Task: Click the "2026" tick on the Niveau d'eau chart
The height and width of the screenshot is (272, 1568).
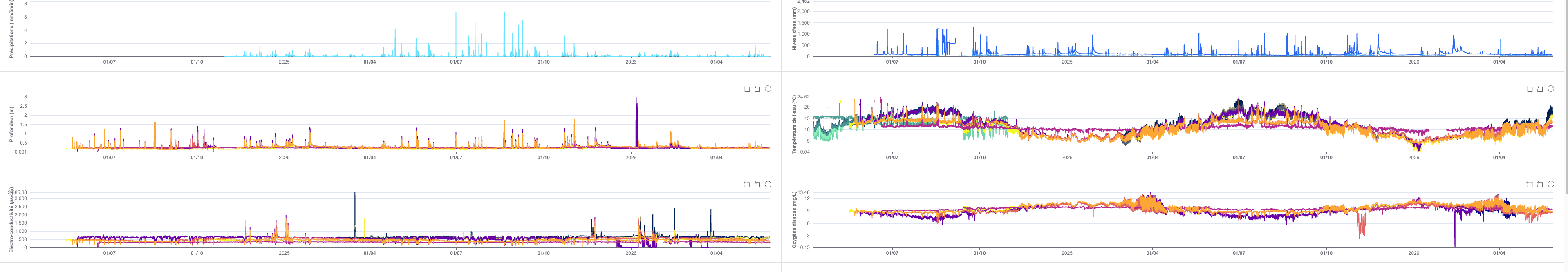Action: tap(1413, 62)
